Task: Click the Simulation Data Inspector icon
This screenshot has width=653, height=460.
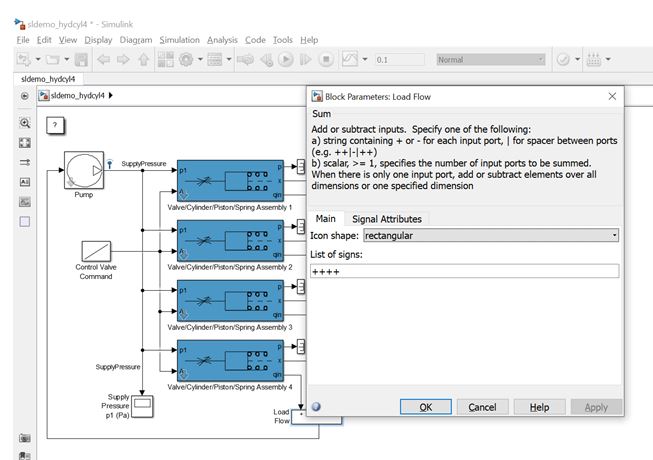Action: click(x=350, y=59)
